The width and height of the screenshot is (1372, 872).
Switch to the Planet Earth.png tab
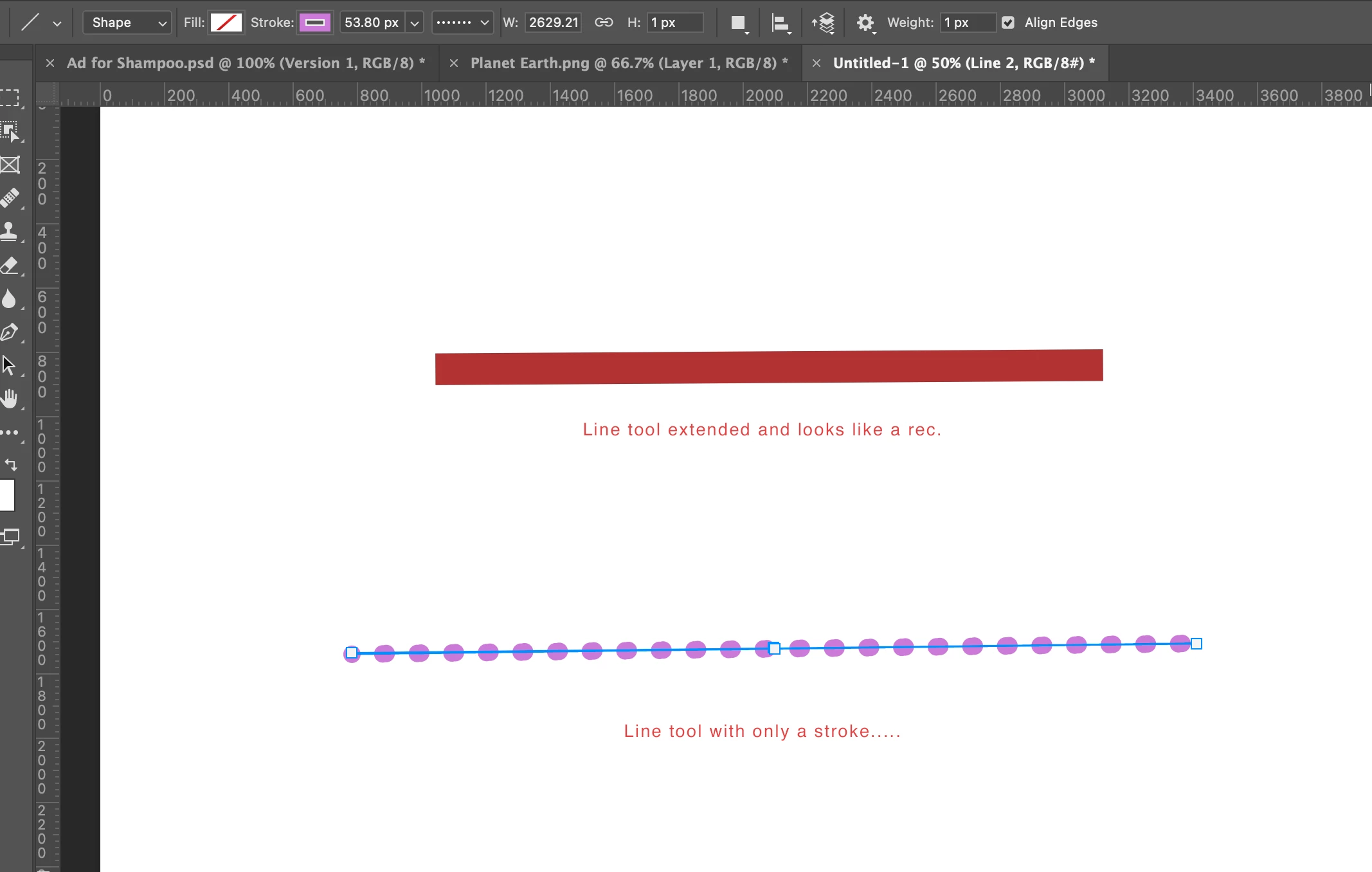click(629, 63)
